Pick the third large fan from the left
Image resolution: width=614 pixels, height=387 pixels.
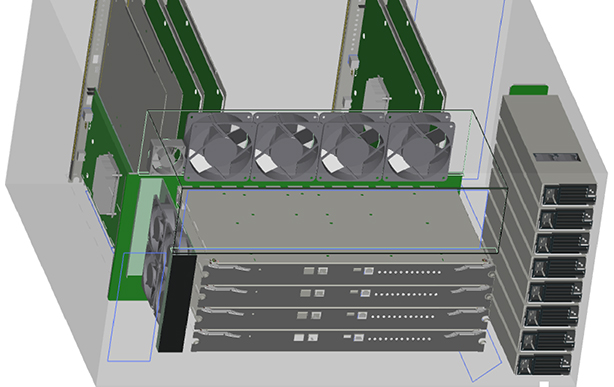click(352, 149)
